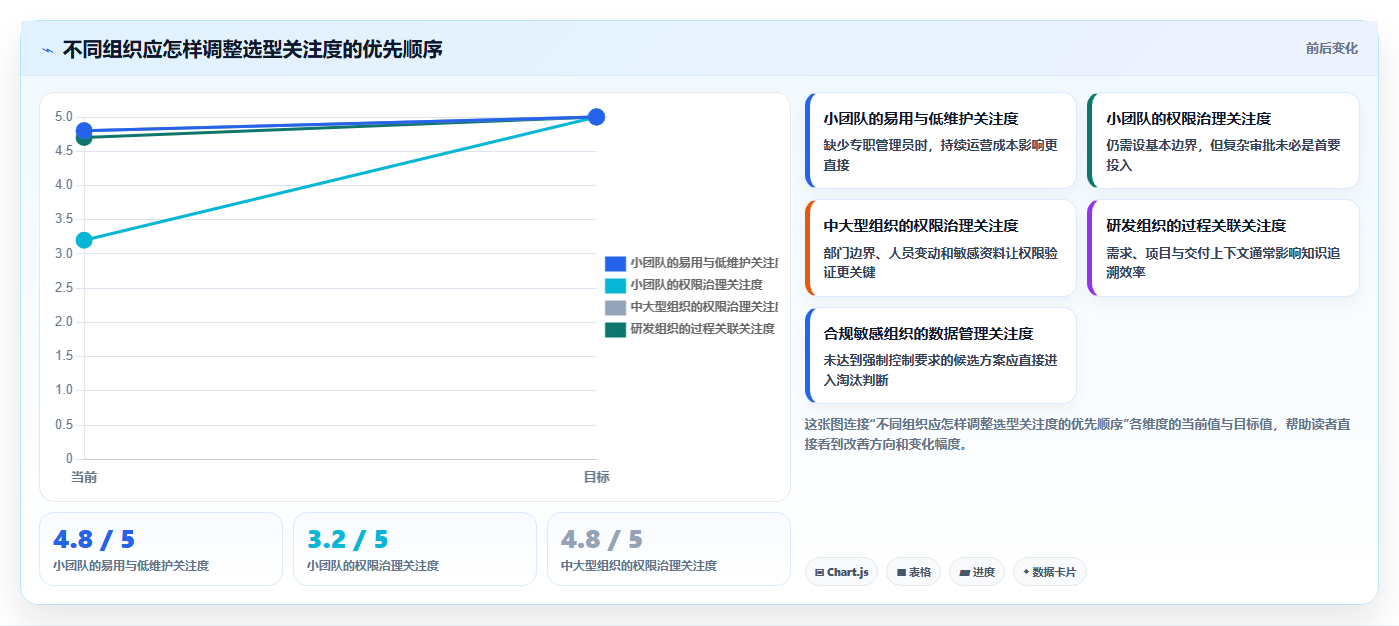This screenshot has width=1399, height=626.
Task: Click the Chart.js tag icon
Action: pyautogui.click(x=820, y=573)
